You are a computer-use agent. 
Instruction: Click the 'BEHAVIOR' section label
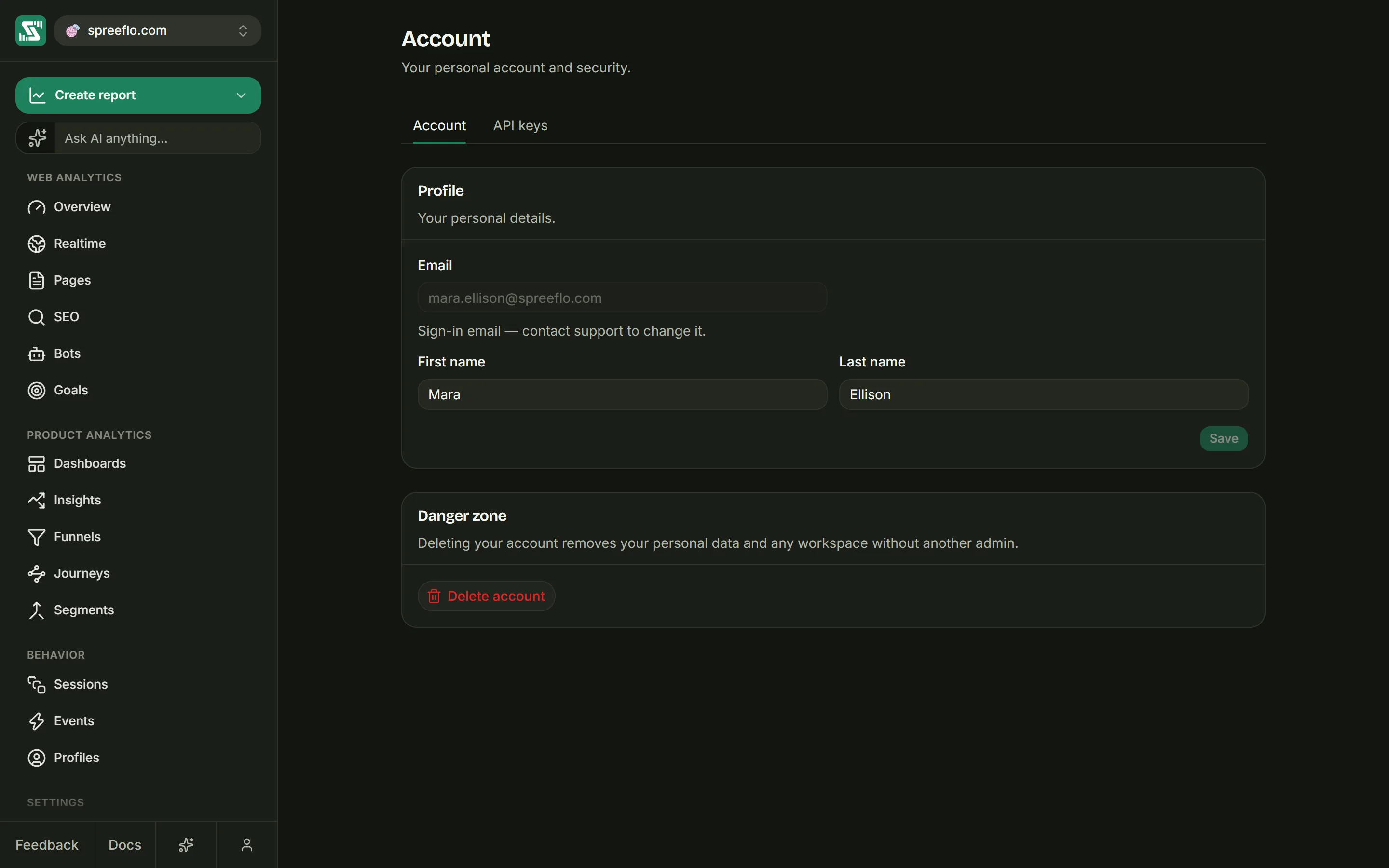(55, 655)
